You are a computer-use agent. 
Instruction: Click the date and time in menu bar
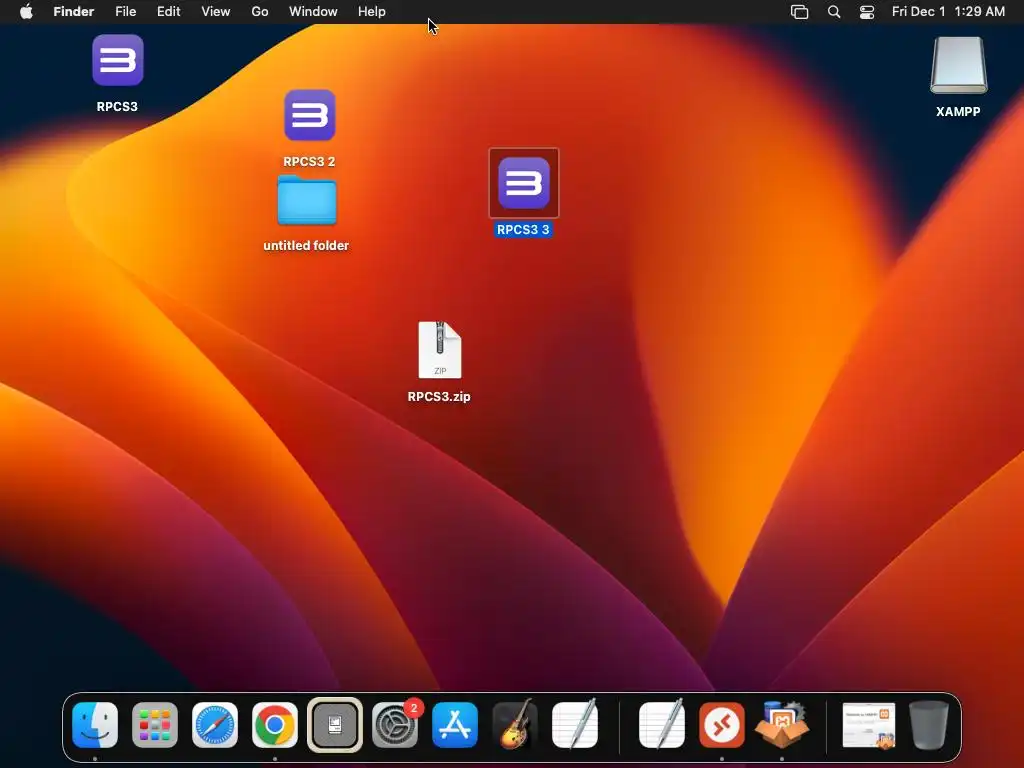pyautogui.click(x=948, y=12)
